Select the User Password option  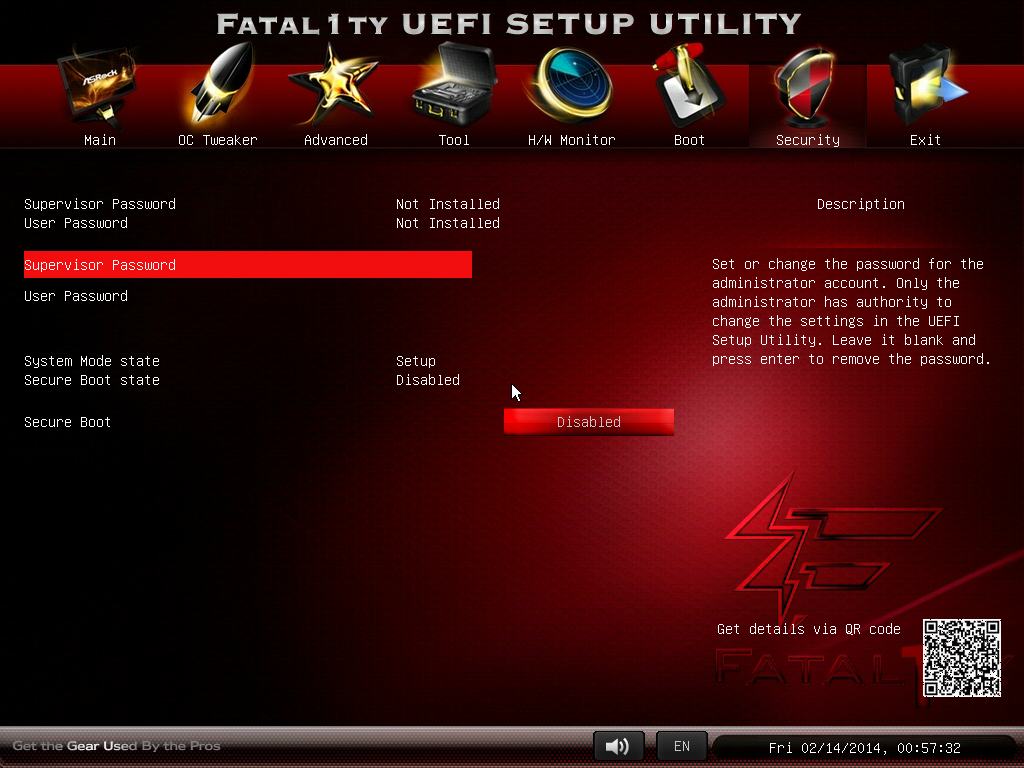tap(76, 296)
